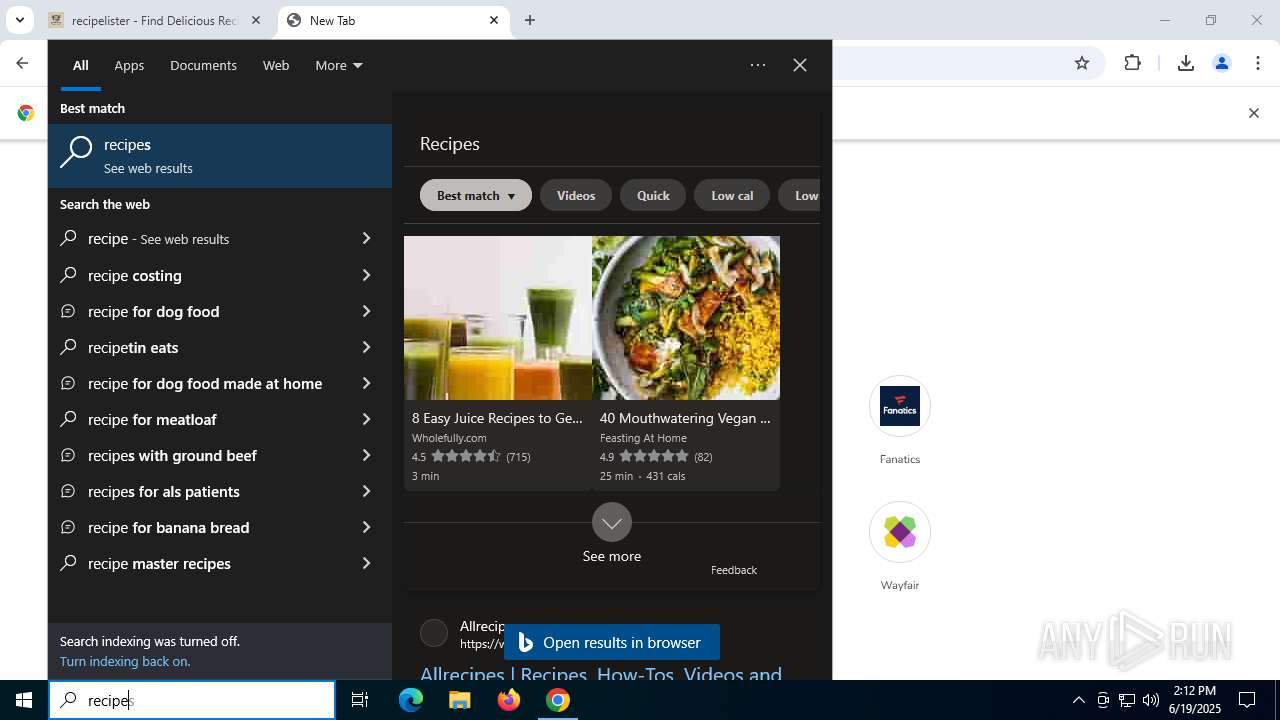Expand the 'recipetin eats' suggestion arrow

[x=366, y=347]
